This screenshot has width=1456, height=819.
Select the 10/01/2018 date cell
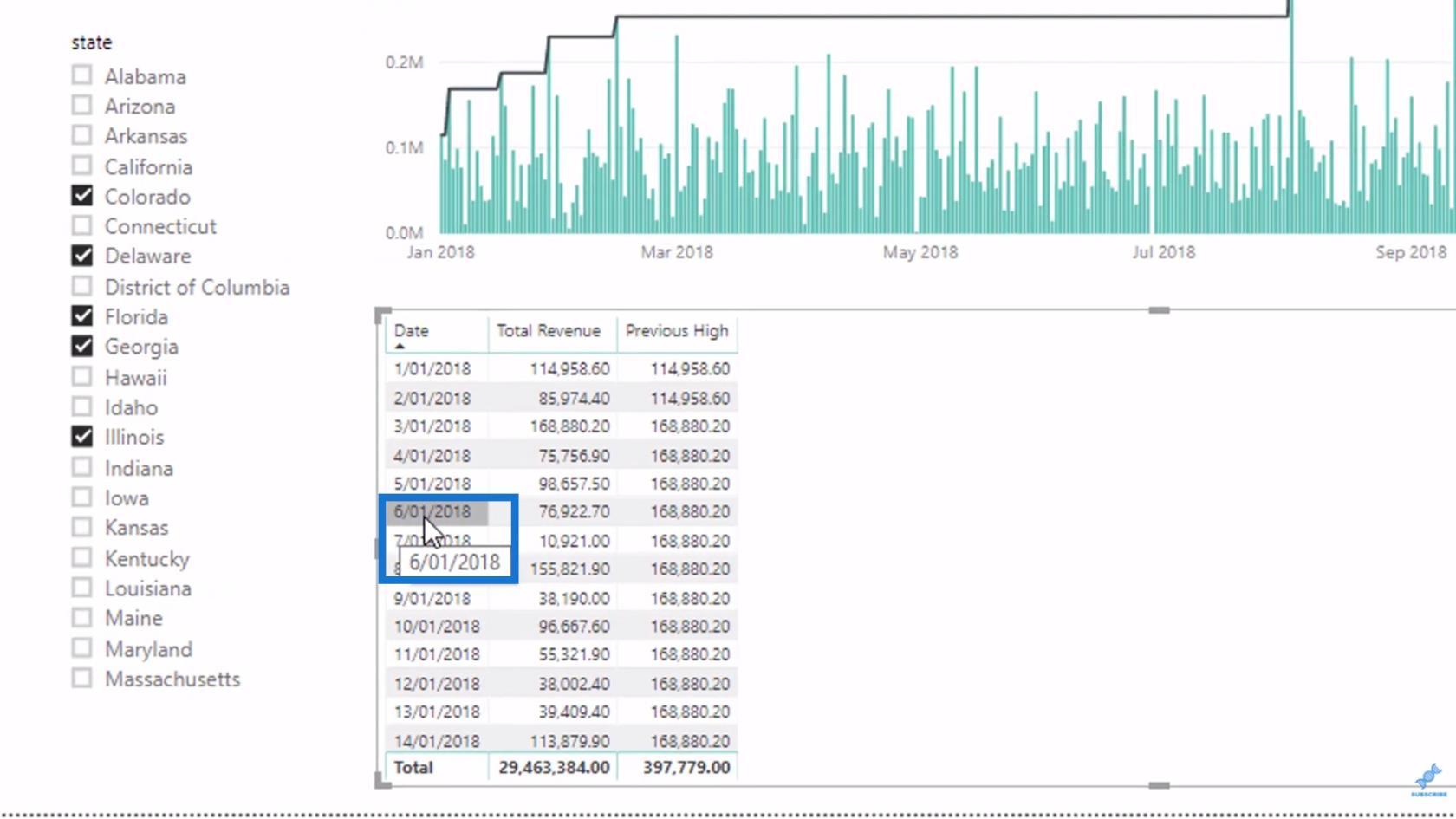pos(437,627)
